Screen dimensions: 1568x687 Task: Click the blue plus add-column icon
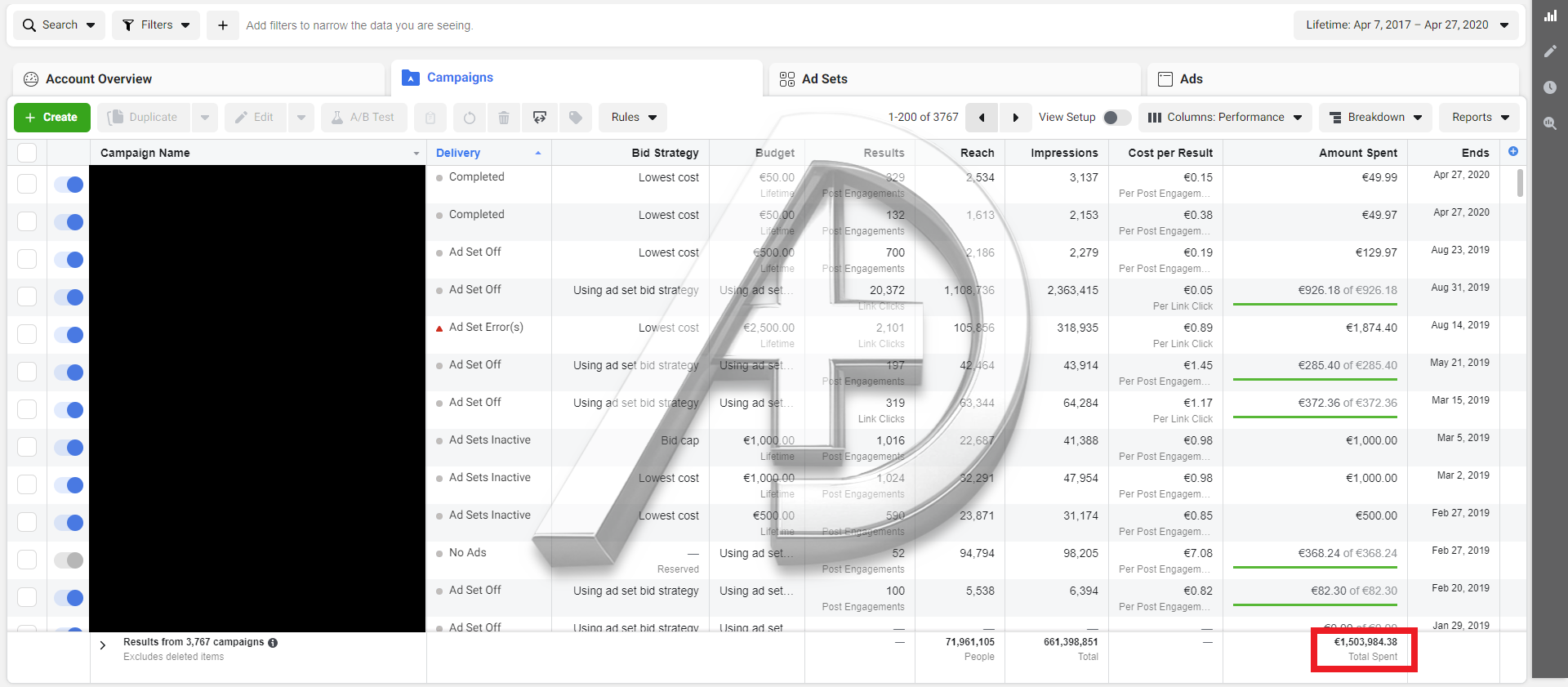(x=1512, y=152)
